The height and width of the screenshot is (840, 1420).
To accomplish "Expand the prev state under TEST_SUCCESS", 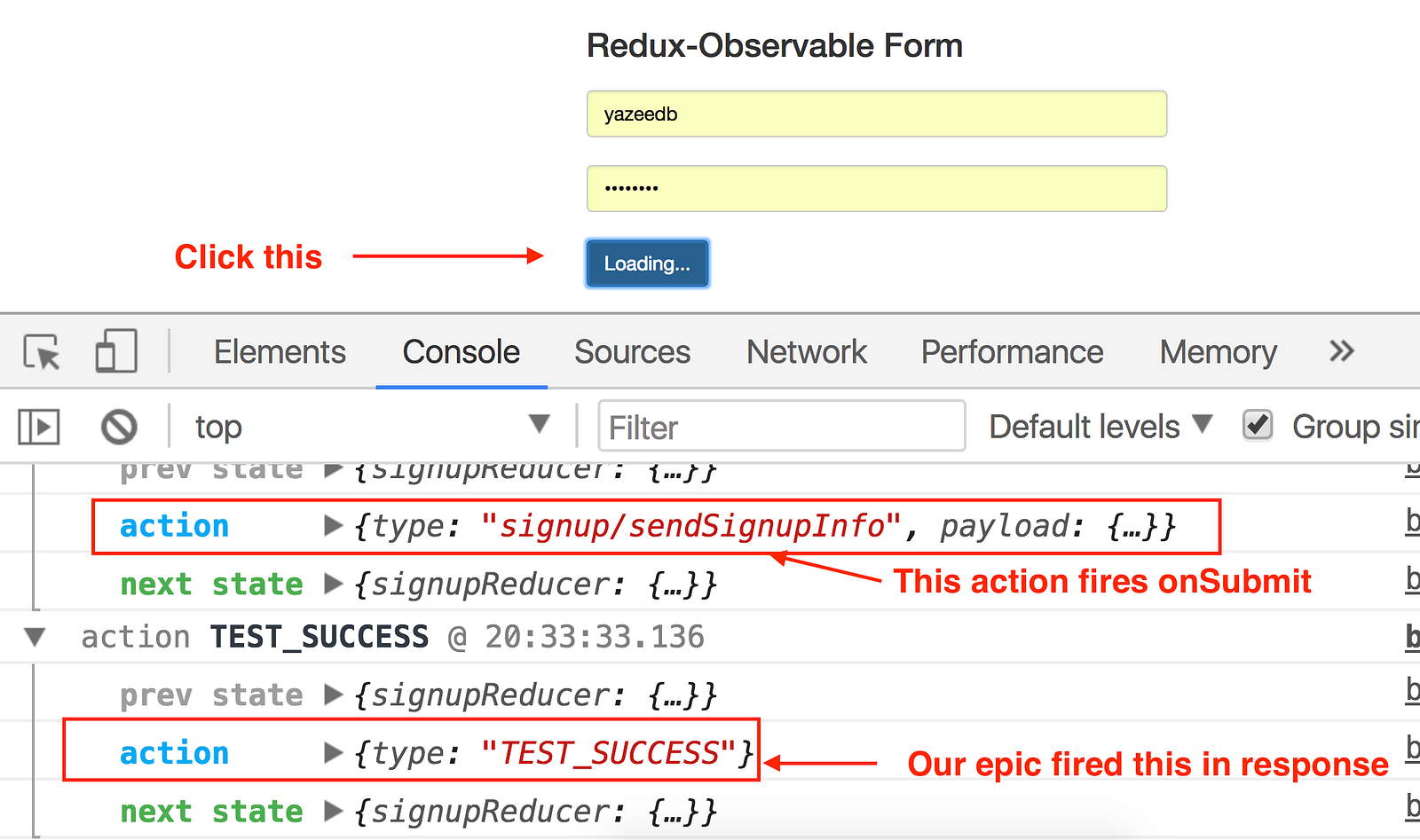I will coord(334,695).
